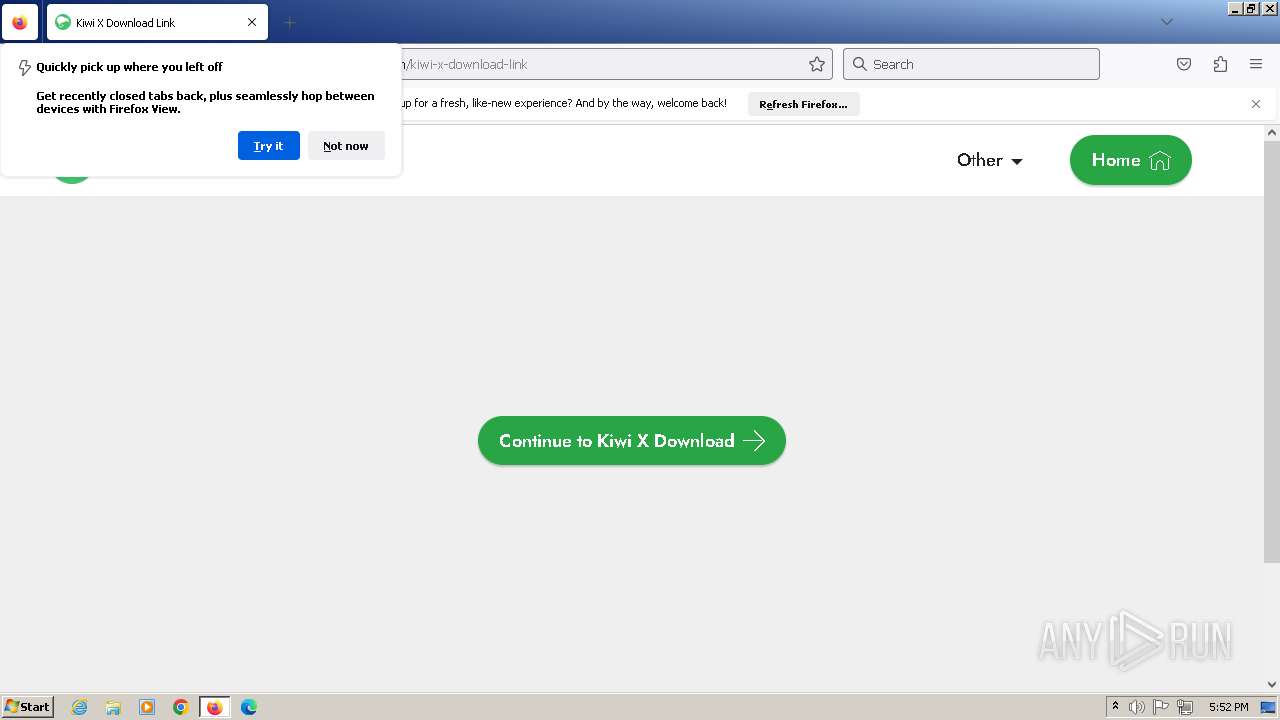Open volume control in tray

1137,707
